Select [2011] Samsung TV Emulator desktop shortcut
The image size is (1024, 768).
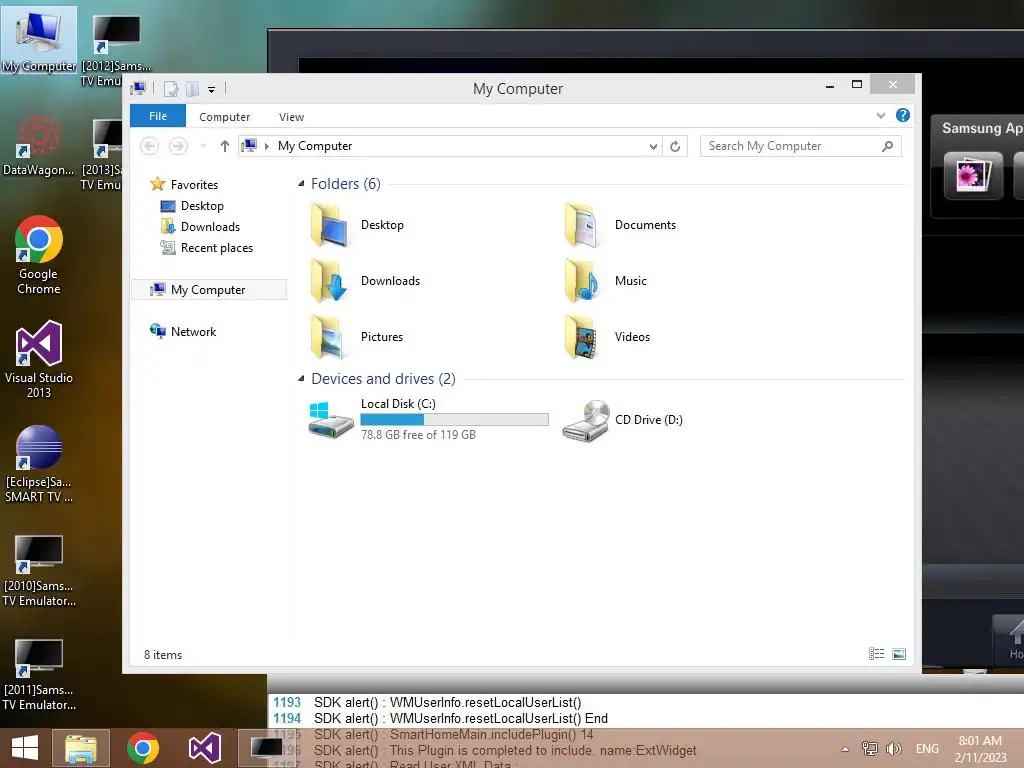(x=39, y=675)
